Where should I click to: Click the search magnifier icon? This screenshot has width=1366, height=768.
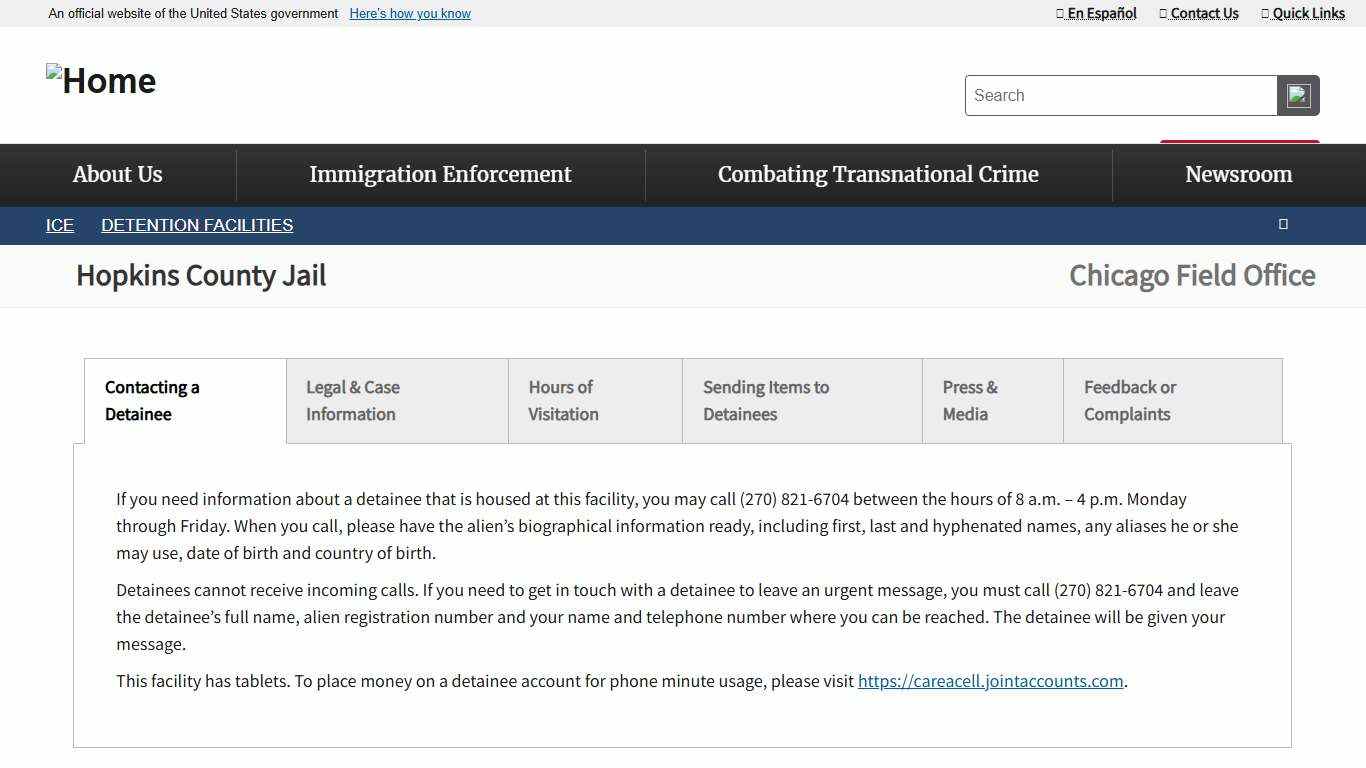[1298, 95]
